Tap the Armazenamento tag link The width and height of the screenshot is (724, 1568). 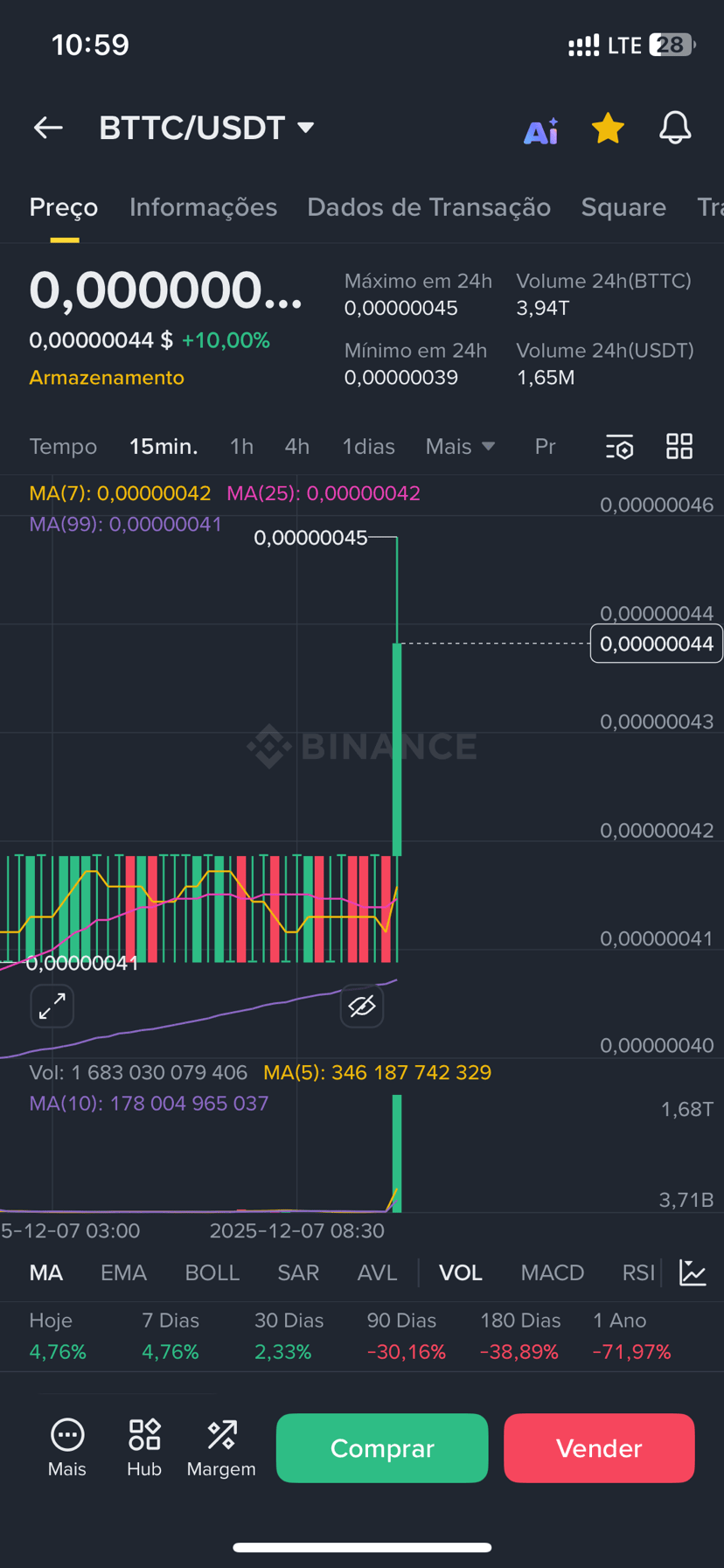(x=107, y=378)
